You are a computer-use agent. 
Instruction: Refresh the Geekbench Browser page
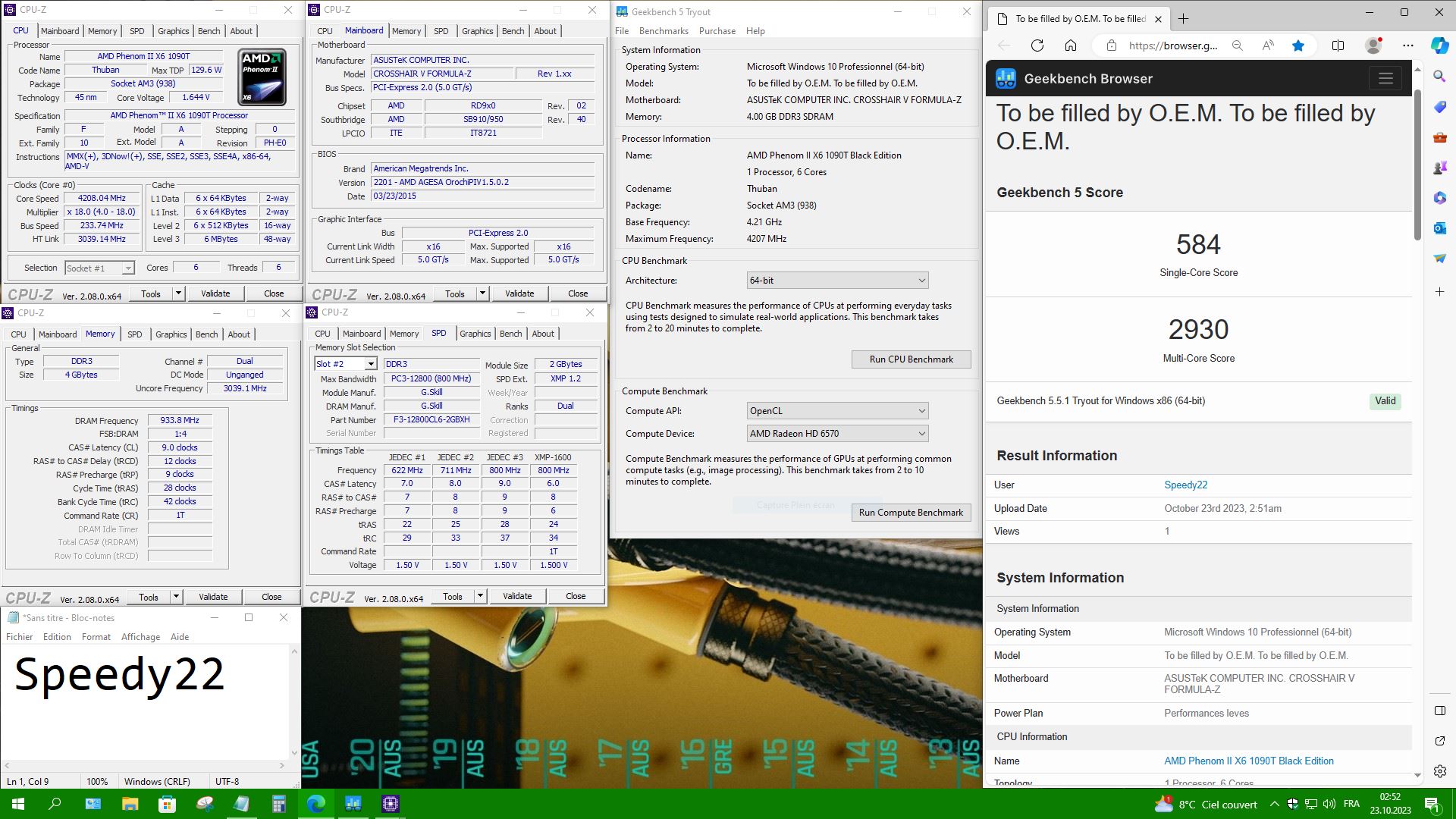(x=1037, y=45)
